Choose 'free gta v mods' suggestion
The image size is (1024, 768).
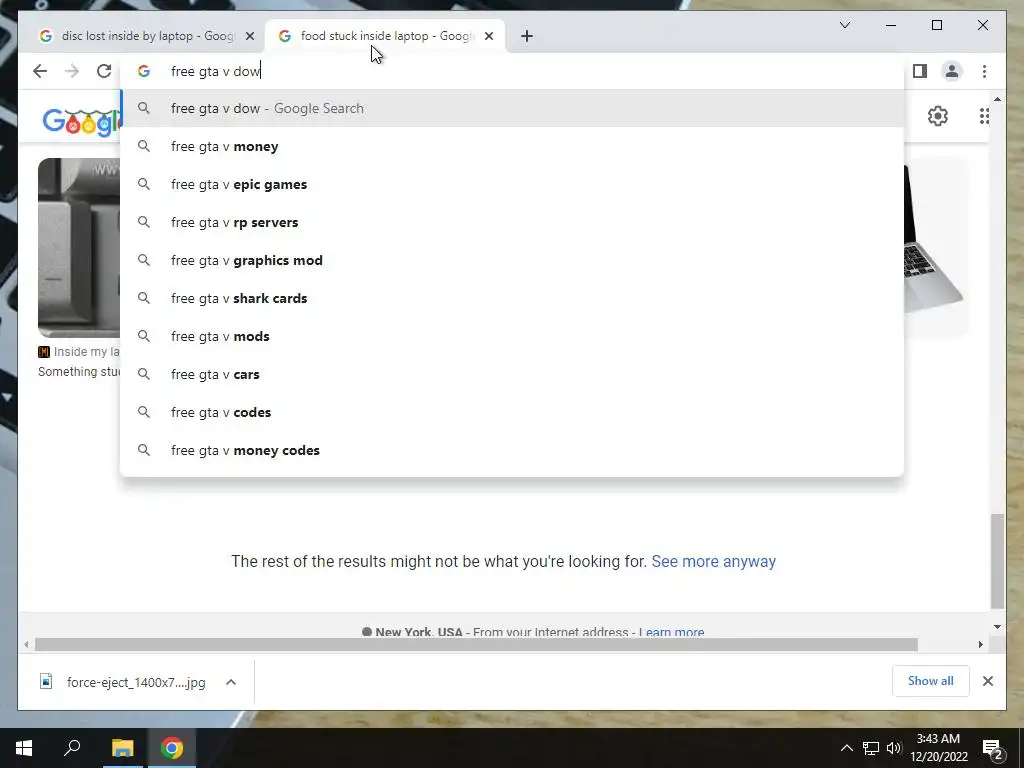coord(512,336)
